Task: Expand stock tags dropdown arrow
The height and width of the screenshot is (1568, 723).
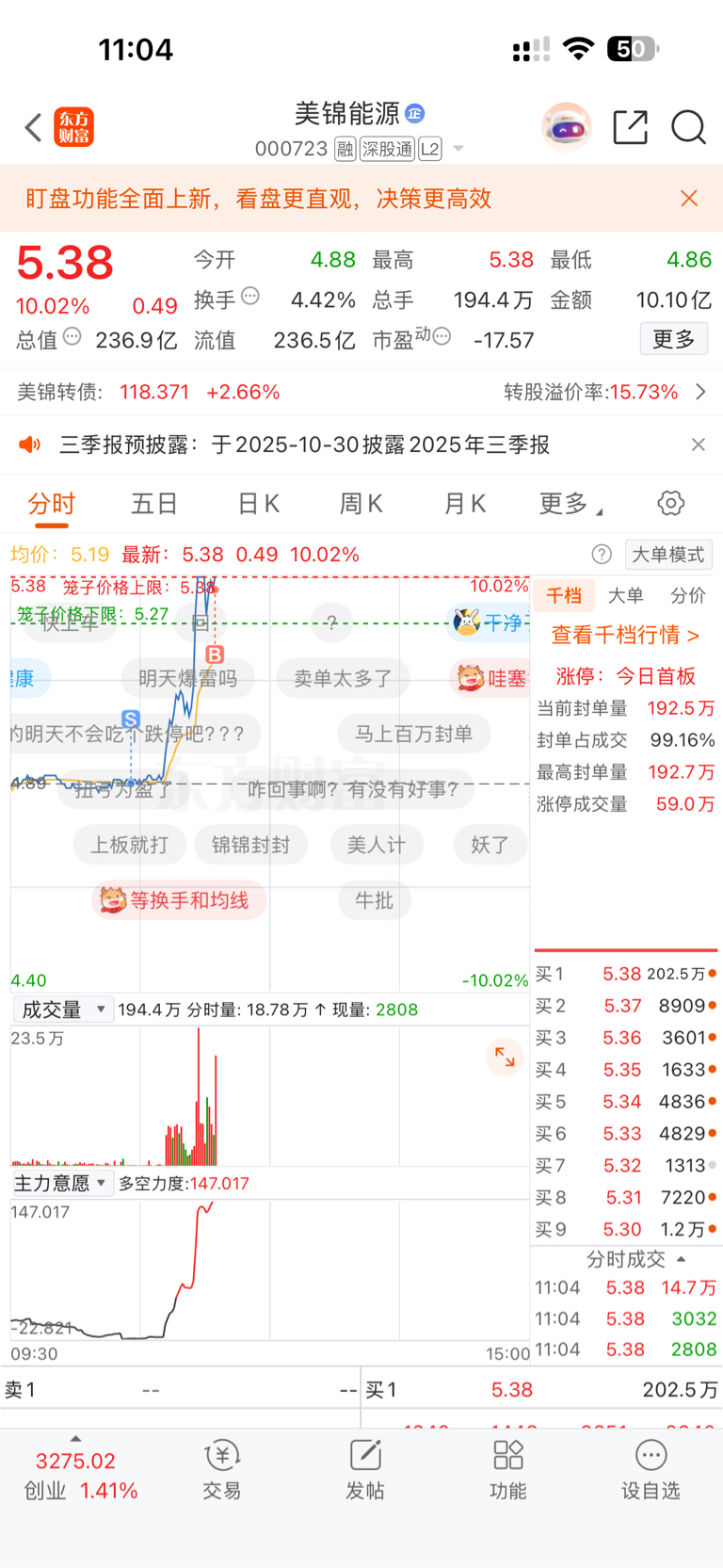Action: tap(458, 149)
